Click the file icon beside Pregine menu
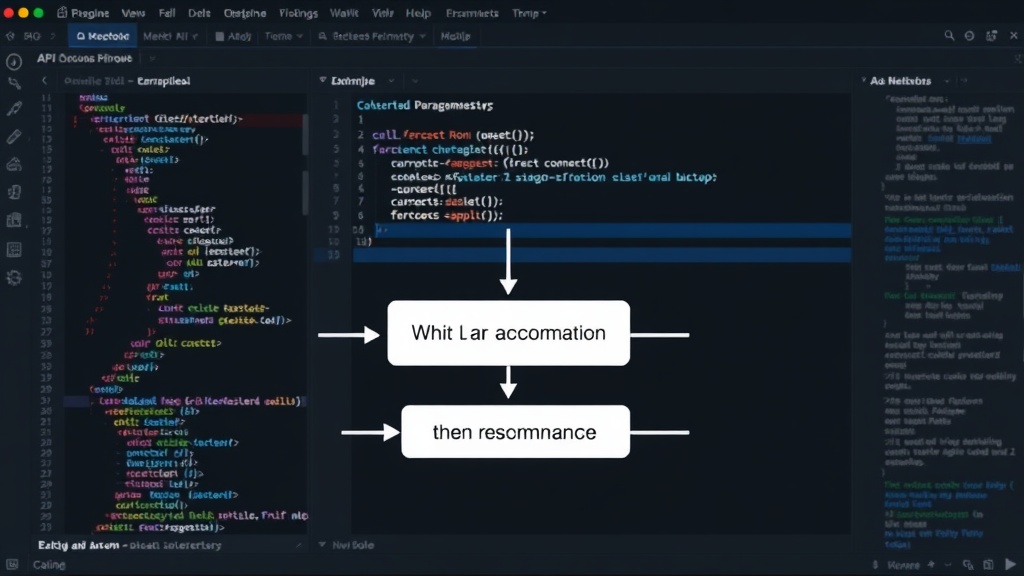1024x576 pixels. coord(62,12)
